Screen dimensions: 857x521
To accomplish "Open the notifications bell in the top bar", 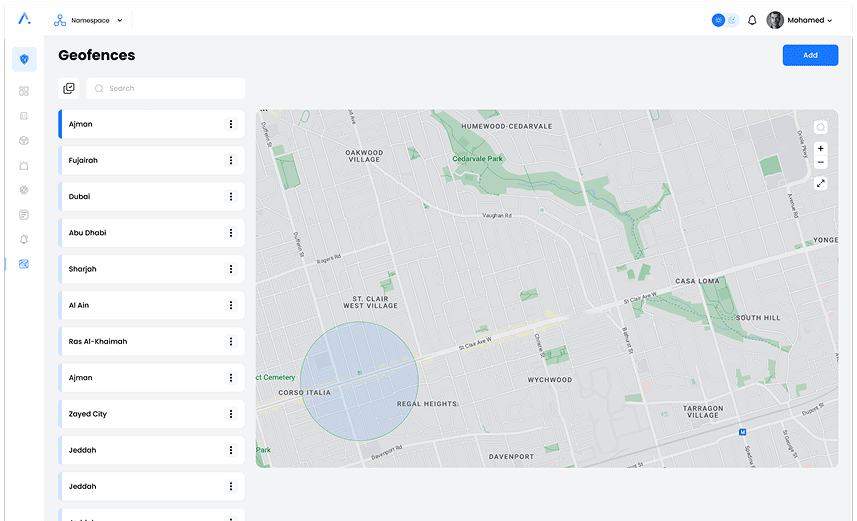I will click(752, 20).
